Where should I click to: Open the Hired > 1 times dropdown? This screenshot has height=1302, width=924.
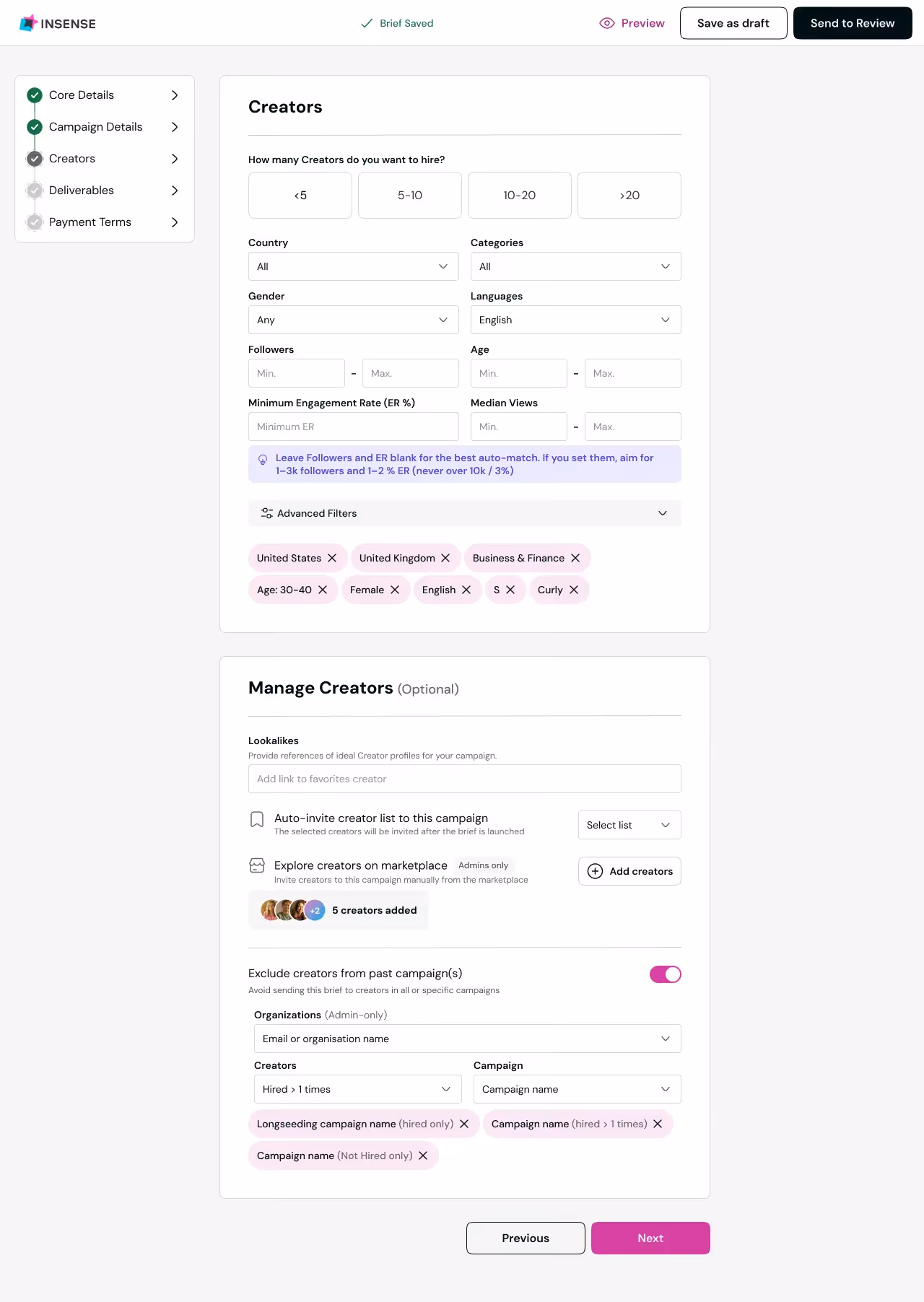click(358, 1089)
